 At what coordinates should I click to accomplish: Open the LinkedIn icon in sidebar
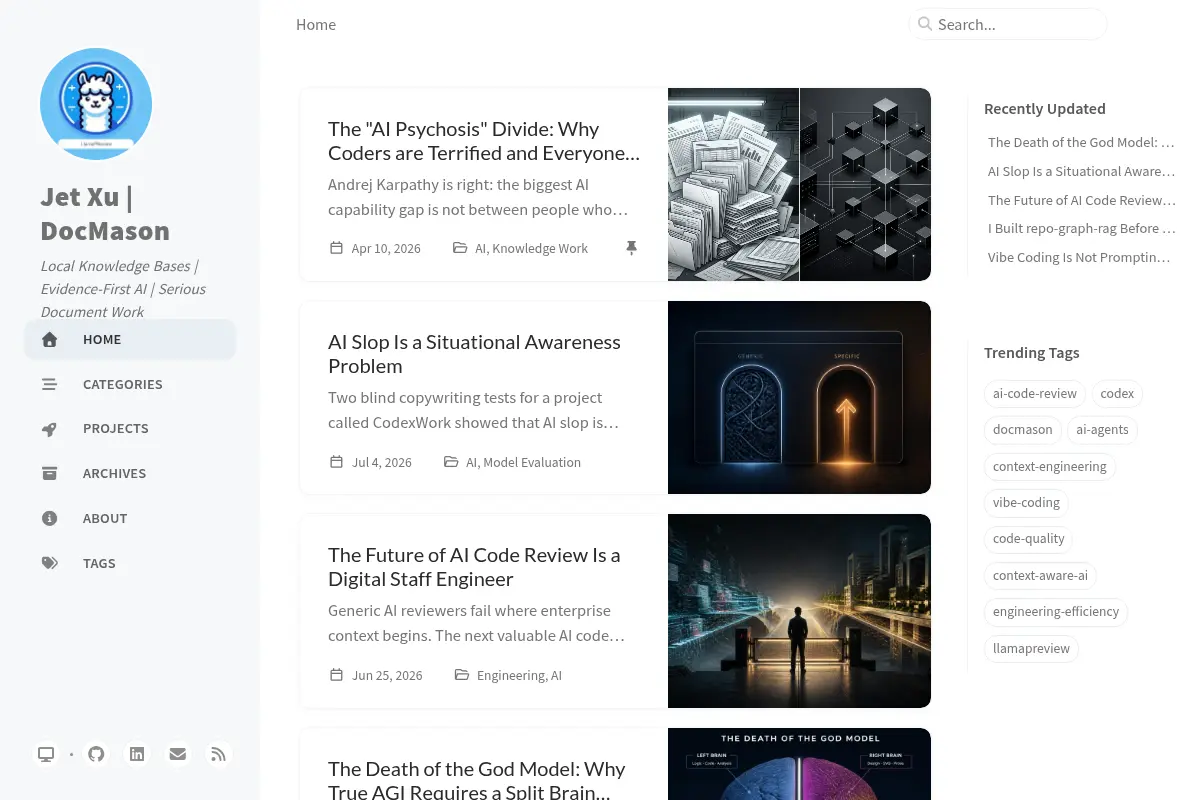tap(137, 754)
